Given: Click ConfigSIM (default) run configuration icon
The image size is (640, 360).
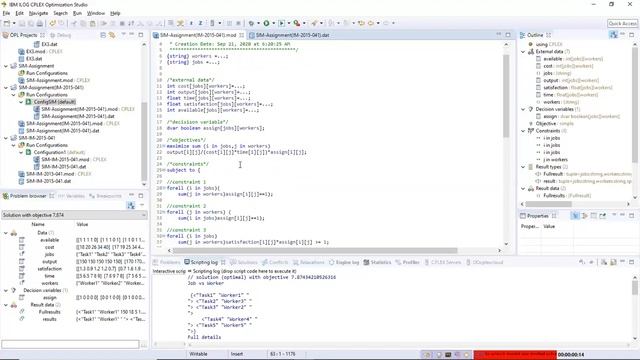Looking at the screenshot, I should pos(29,102).
